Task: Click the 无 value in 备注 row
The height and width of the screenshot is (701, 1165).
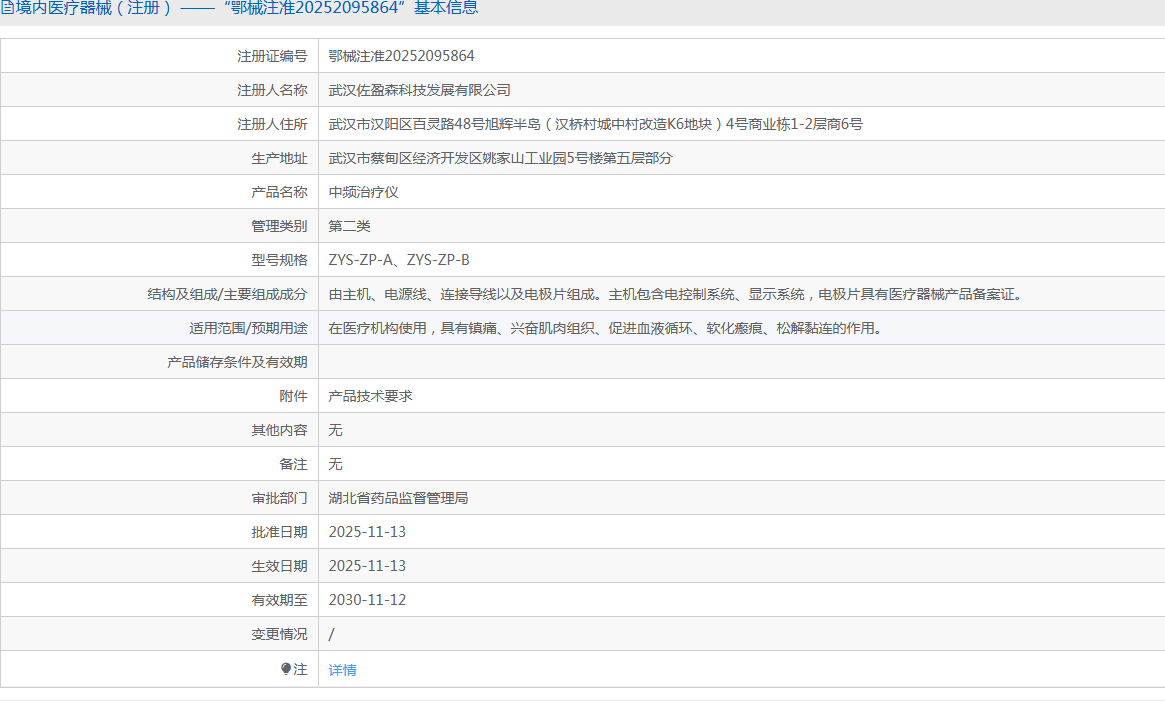Action: tap(336, 464)
